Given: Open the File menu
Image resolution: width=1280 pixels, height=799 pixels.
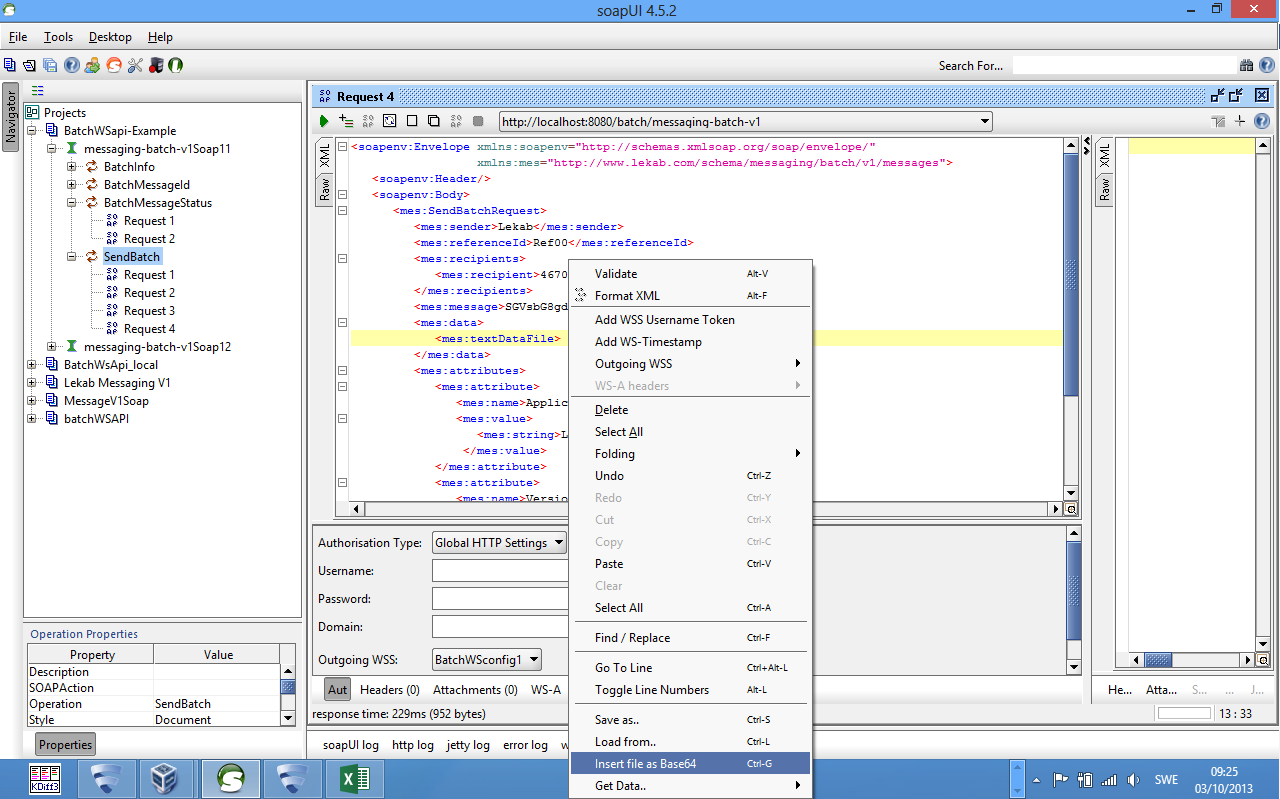Looking at the screenshot, I should [18, 37].
